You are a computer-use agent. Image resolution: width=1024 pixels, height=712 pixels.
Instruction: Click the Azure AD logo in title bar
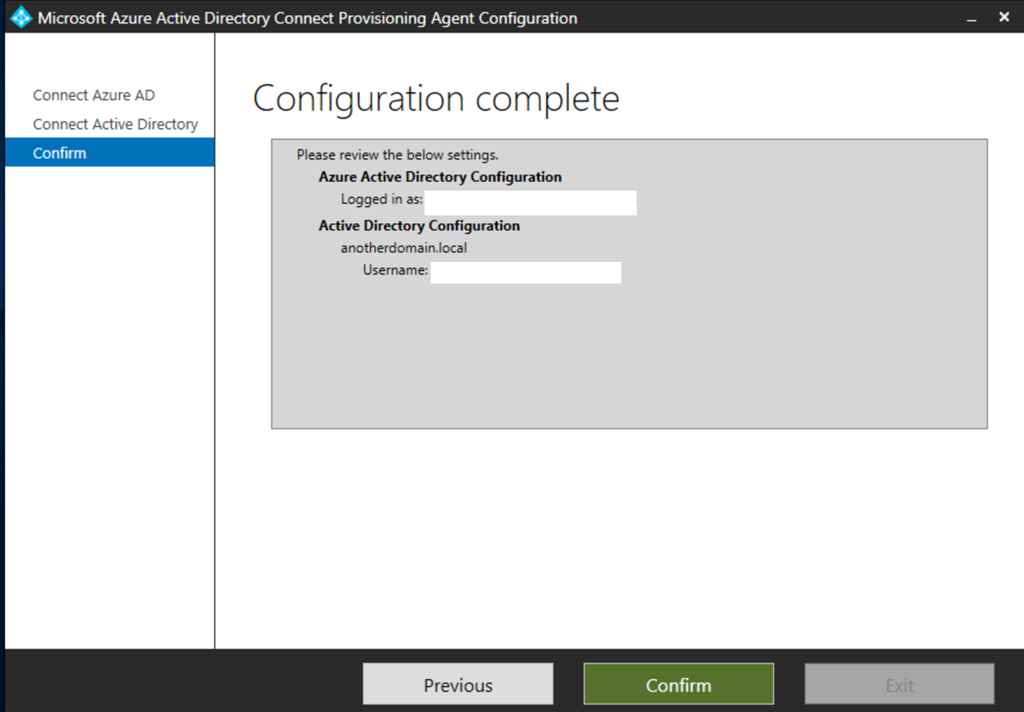[20, 18]
